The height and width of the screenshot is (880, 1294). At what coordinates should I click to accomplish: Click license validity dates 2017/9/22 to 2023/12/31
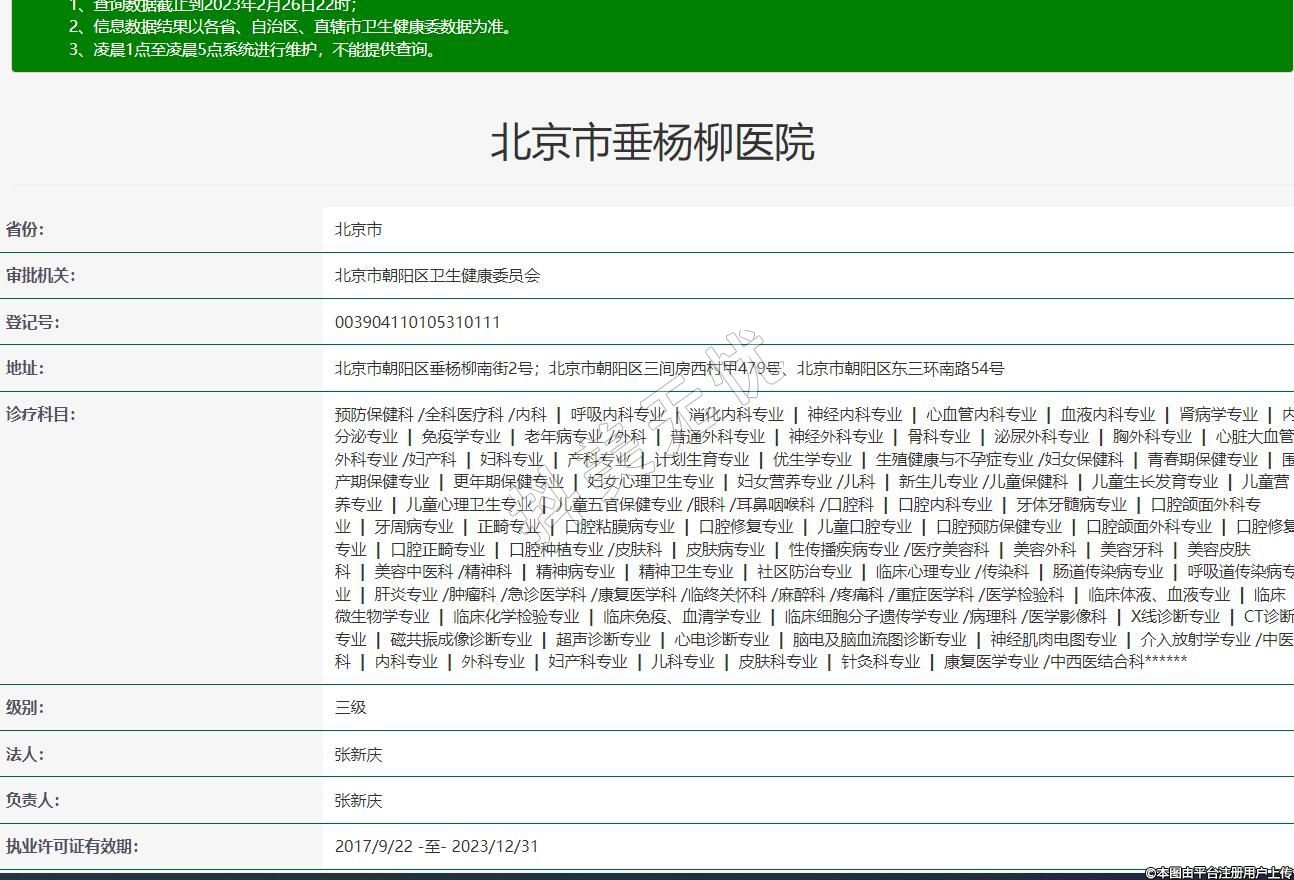coord(436,846)
